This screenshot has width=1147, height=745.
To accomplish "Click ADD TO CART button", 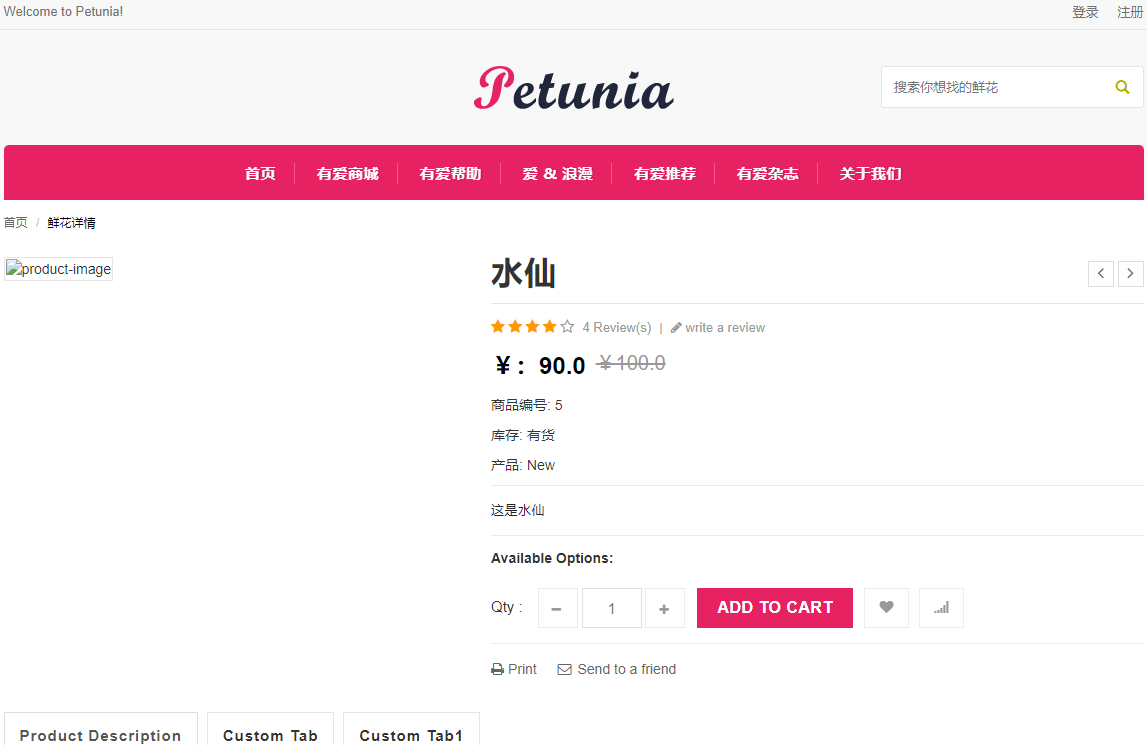I will click(x=775, y=607).
